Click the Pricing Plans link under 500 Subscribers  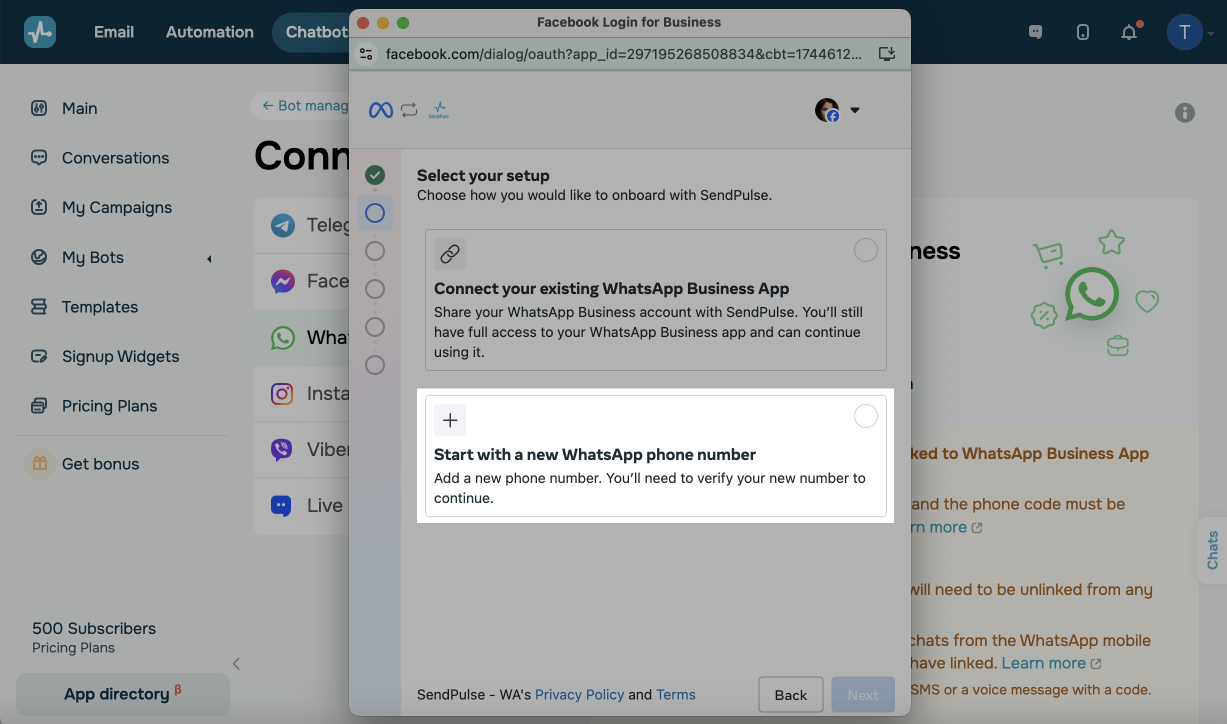73,648
